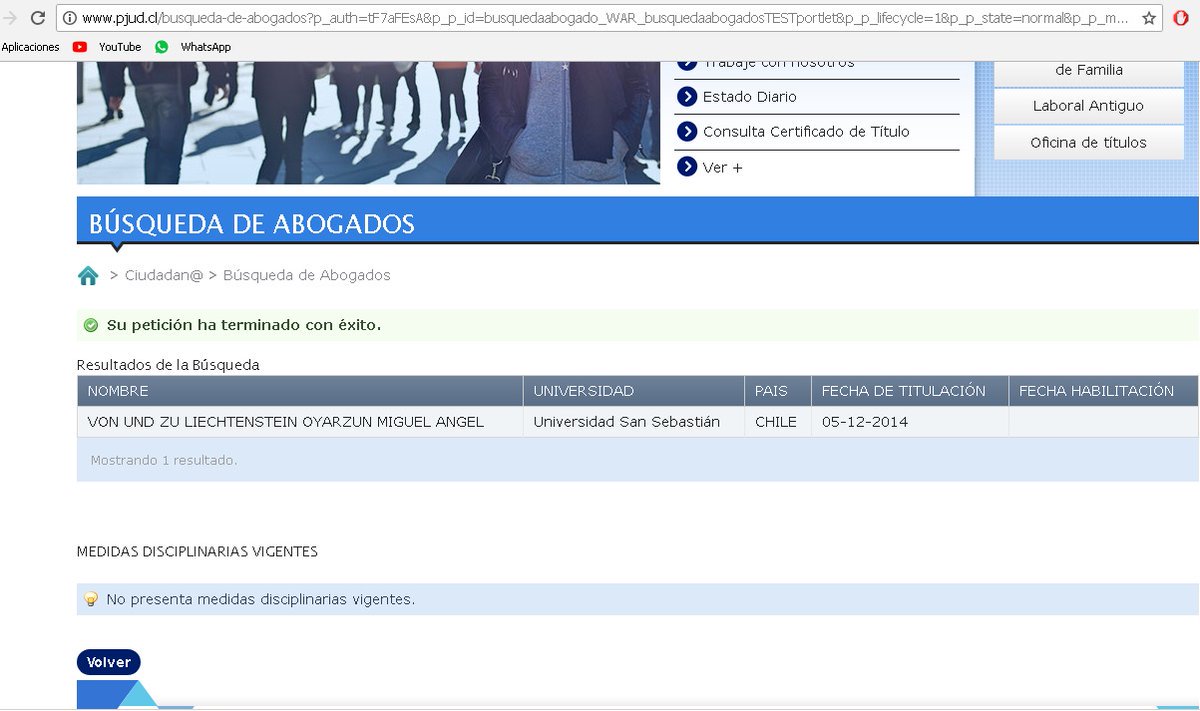
Task: Click the arrow icon beside Ver +
Action: [x=687, y=166]
